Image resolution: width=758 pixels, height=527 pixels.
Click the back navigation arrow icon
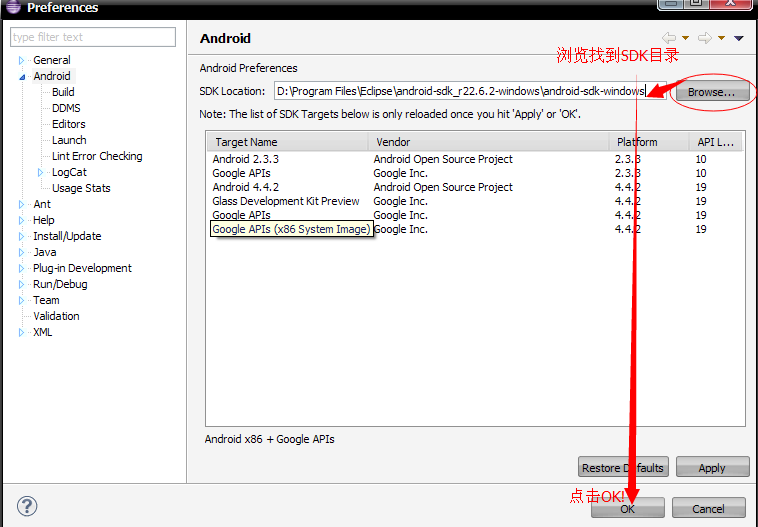tap(669, 38)
